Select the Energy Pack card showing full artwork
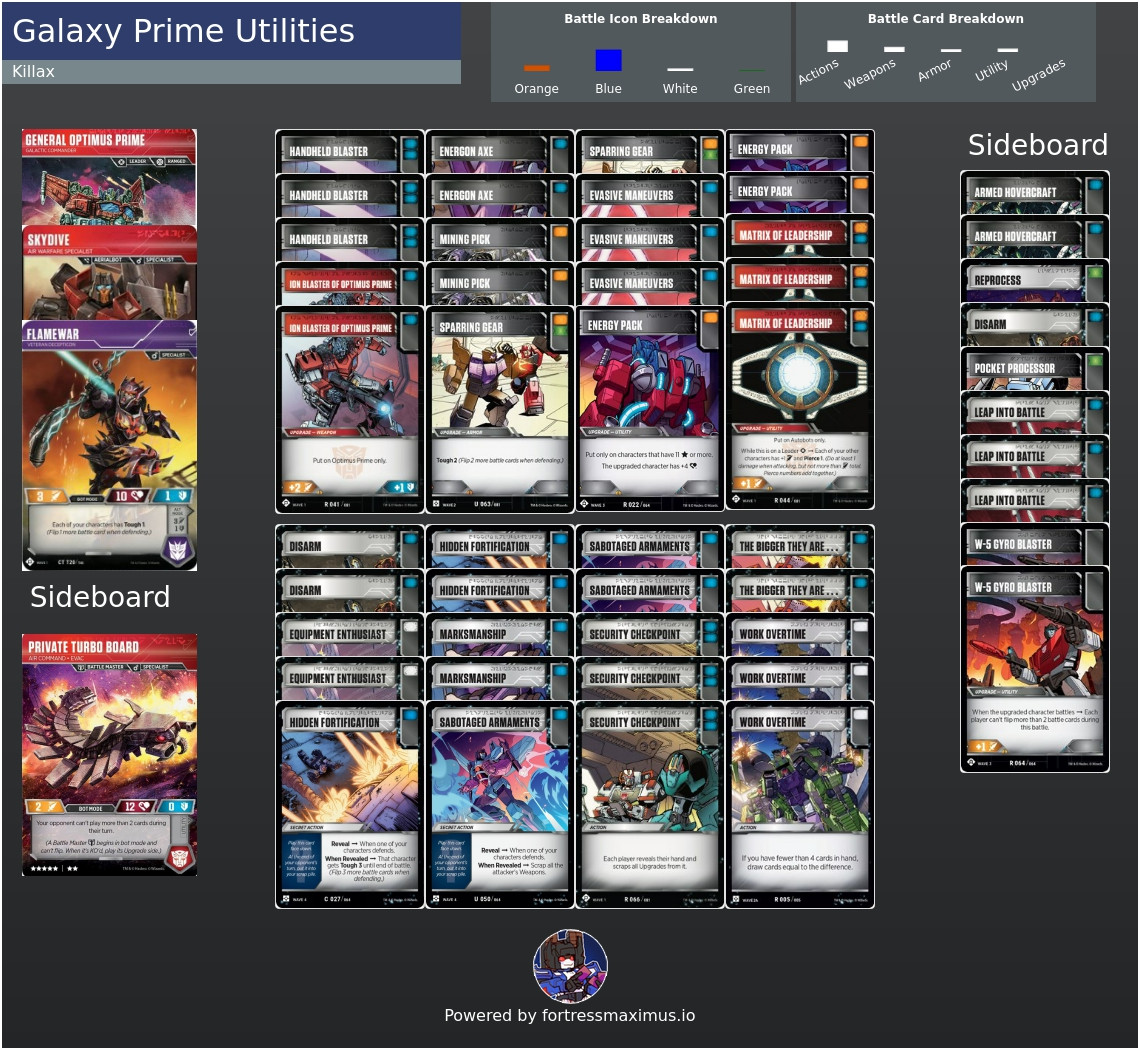The width and height of the screenshot is (1140, 1050). [649, 409]
